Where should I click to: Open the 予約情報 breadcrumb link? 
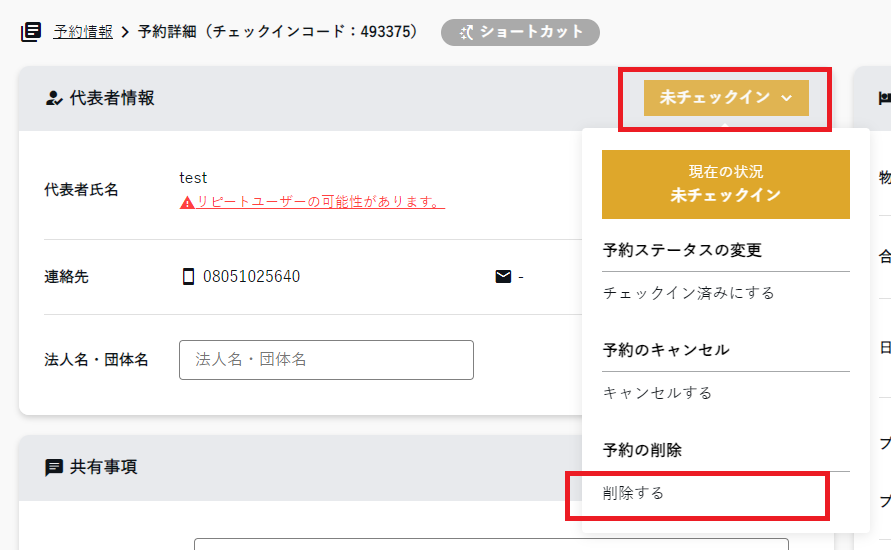83,32
